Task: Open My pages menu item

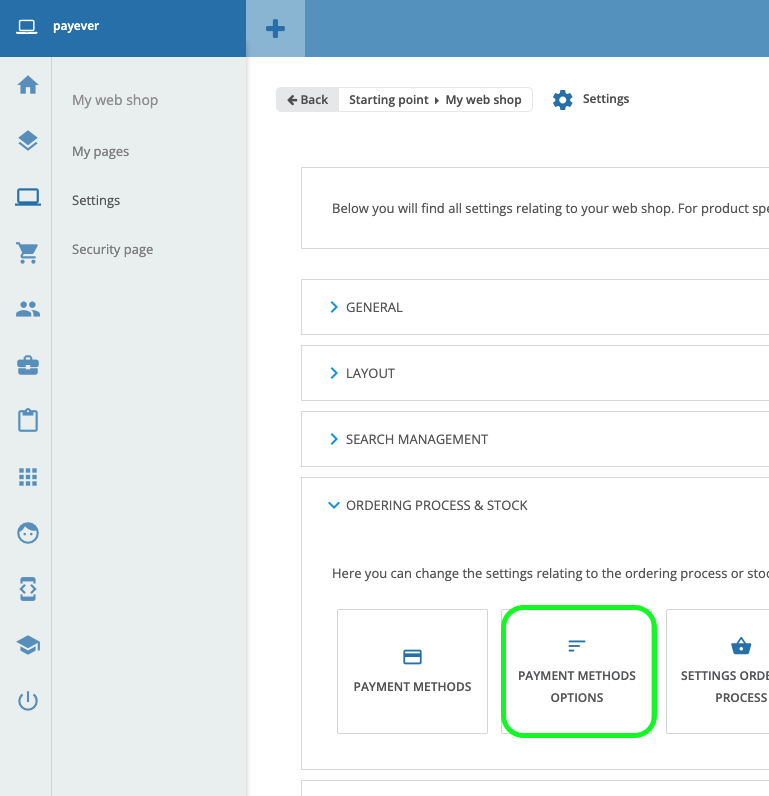Action: pyautogui.click(x=101, y=151)
